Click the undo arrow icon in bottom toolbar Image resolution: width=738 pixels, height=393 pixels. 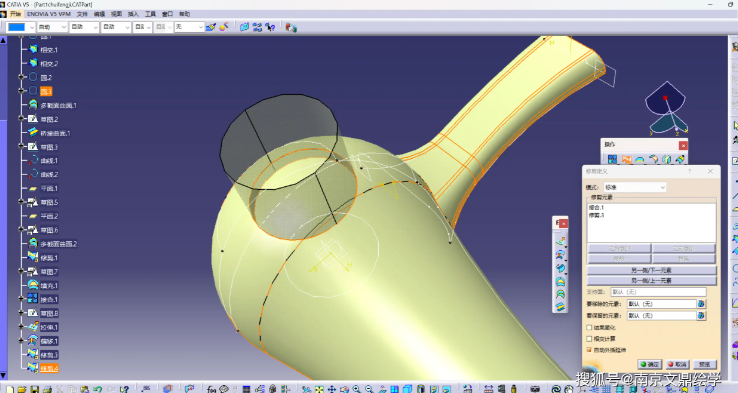(x=97, y=389)
